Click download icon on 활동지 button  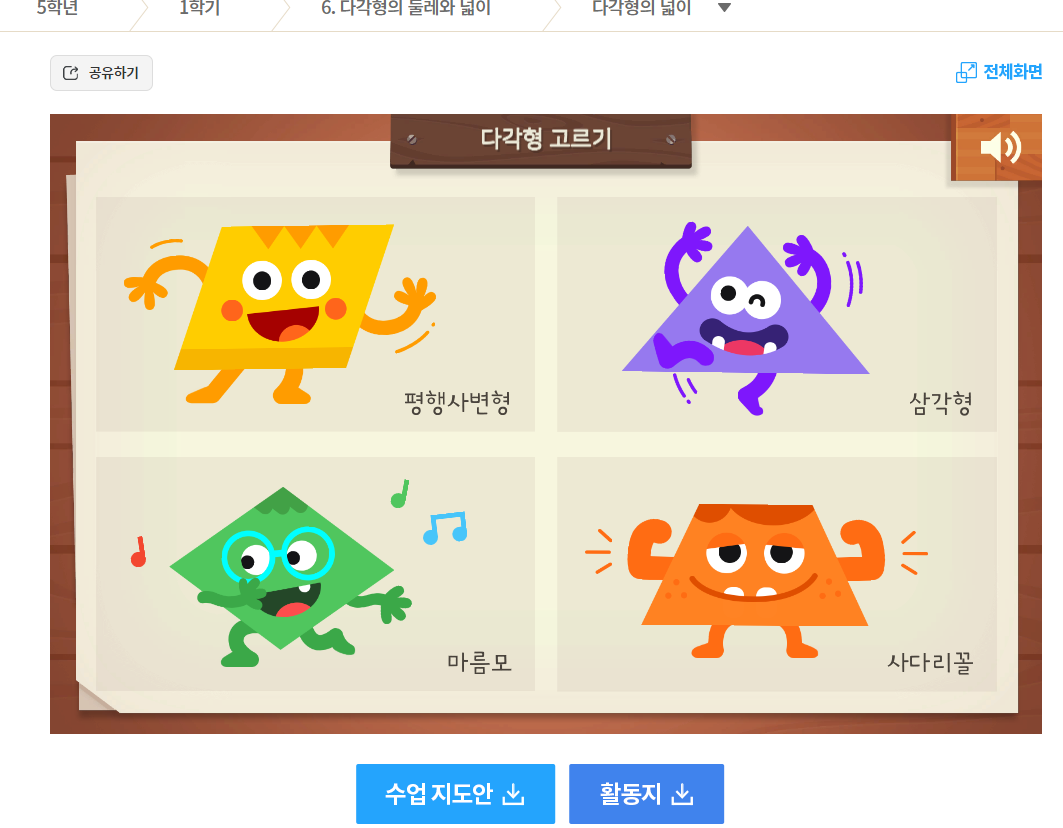[682, 794]
